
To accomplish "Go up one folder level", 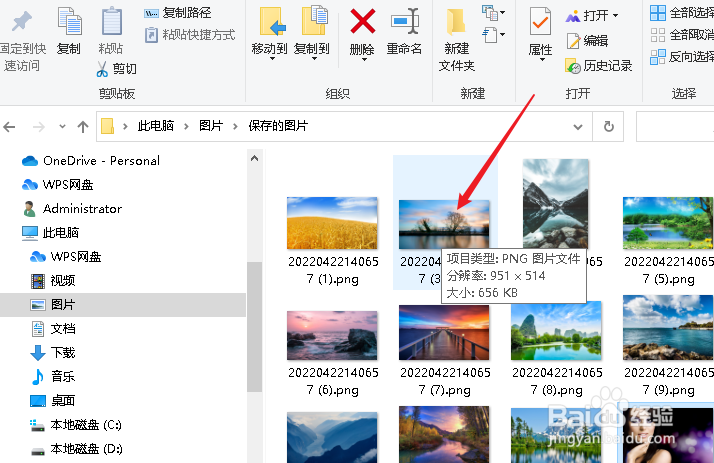I will [x=83, y=127].
